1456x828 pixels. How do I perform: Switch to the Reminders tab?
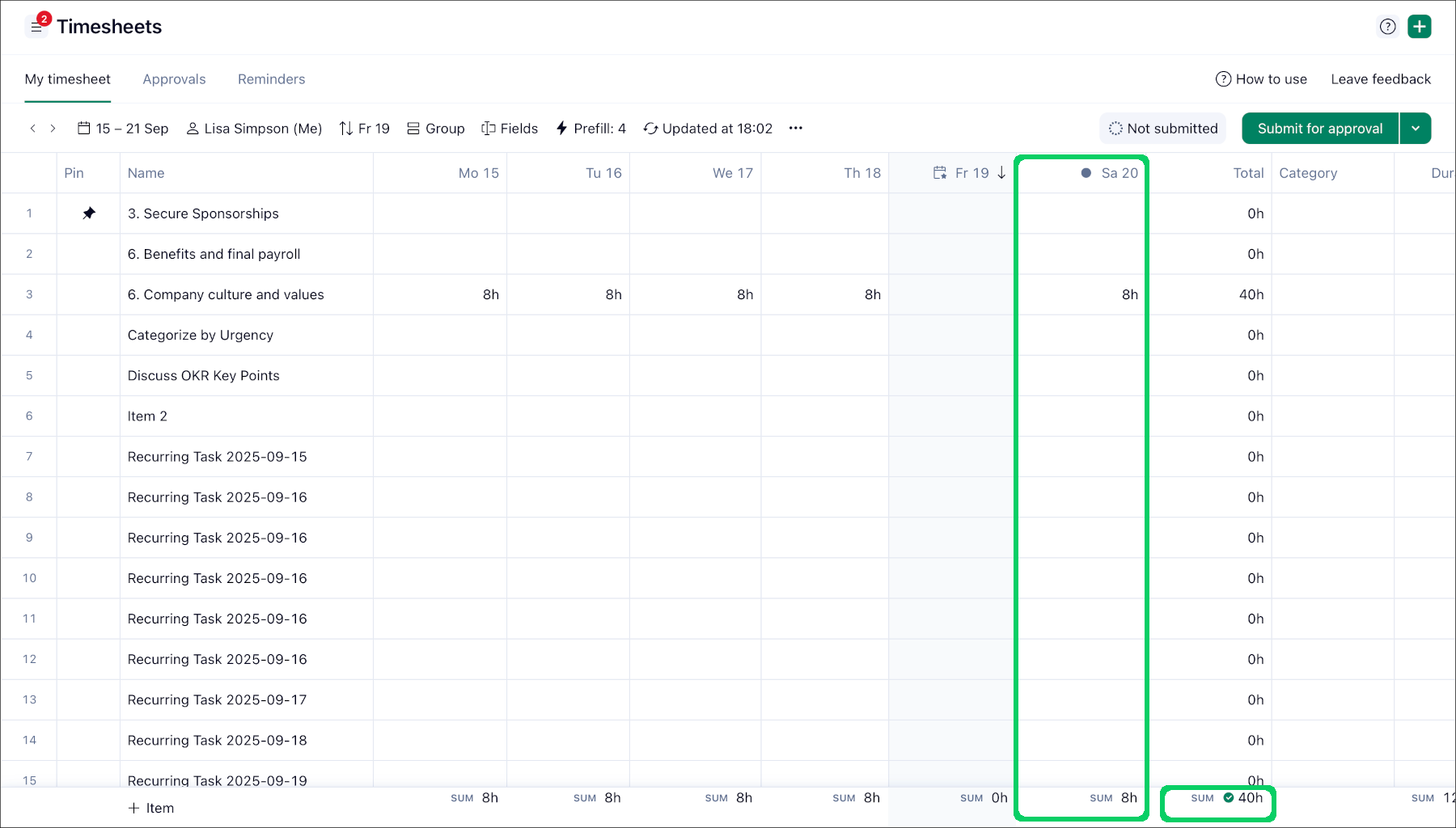(x=271, y=79)
